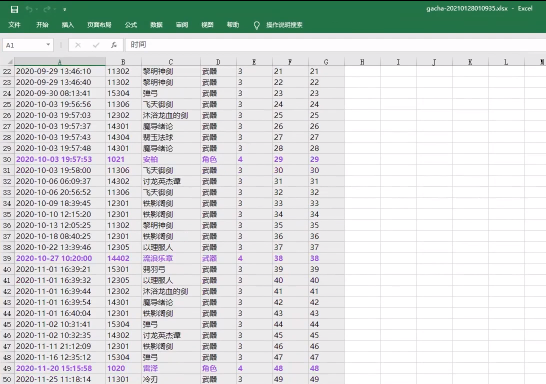
Task: Select column I header
Action: coord(398,62)
